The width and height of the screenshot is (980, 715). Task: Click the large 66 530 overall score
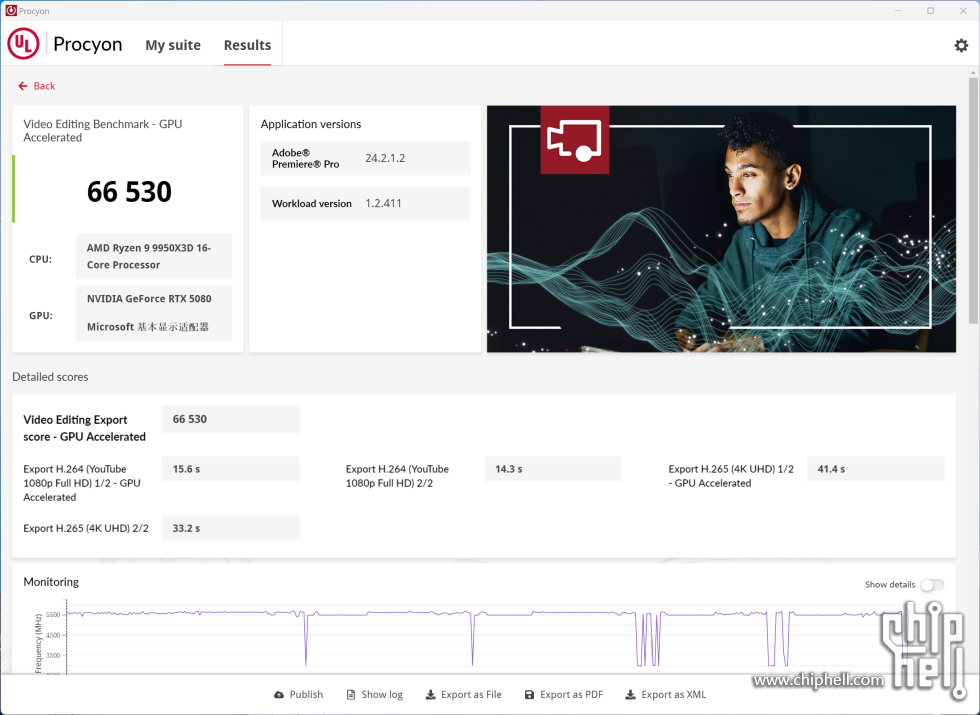pos(129,191)
